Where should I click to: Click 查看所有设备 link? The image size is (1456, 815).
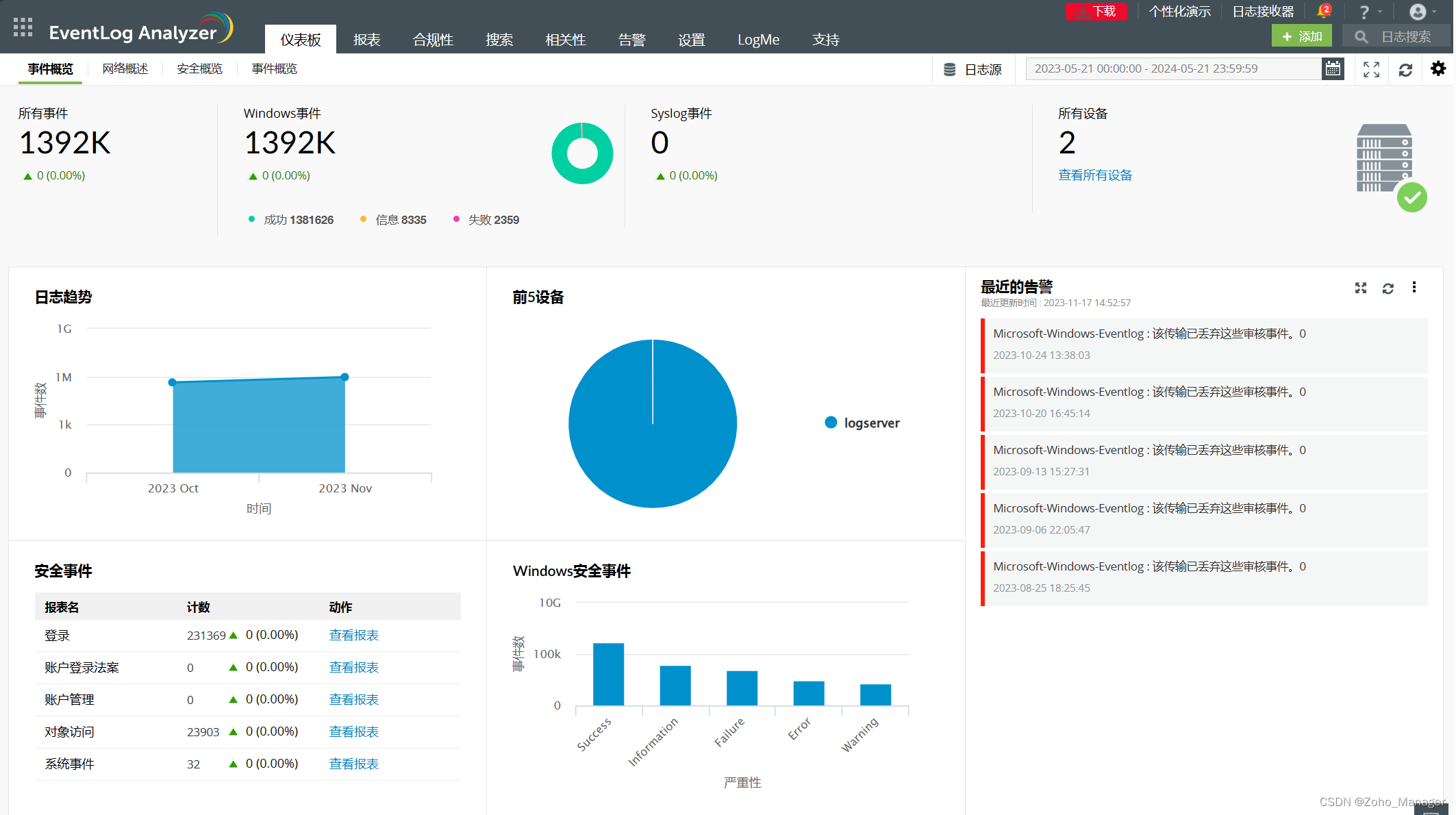[x=1093, y=175]
